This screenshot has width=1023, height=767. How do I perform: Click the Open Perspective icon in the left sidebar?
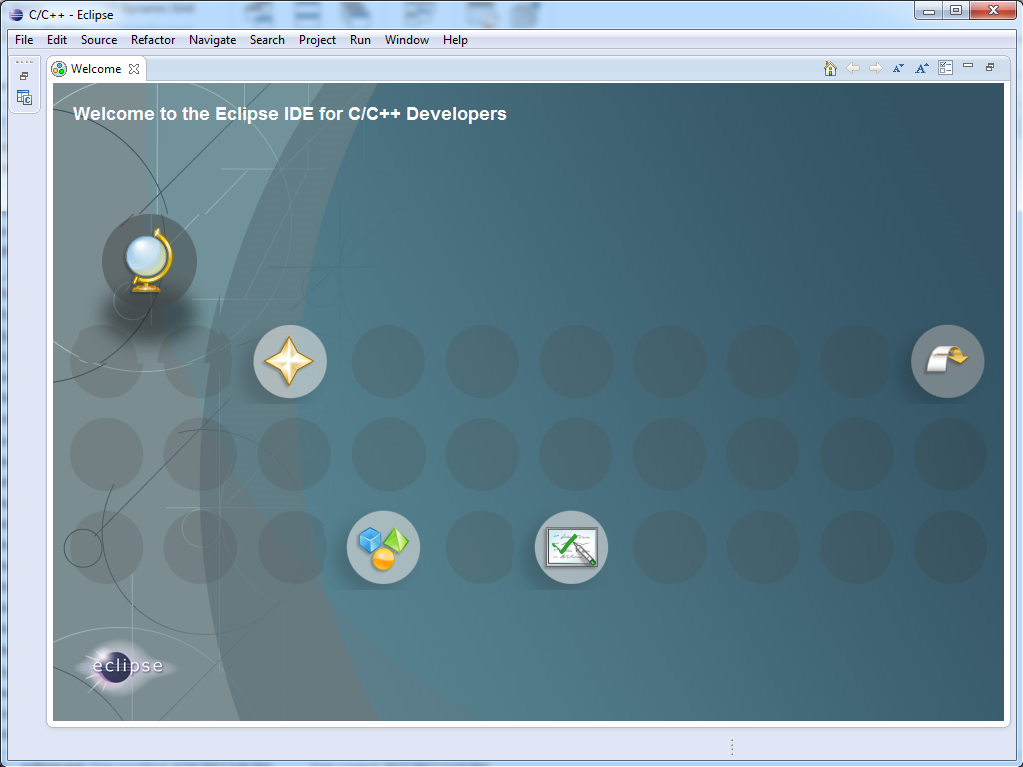tap(24, 75)
